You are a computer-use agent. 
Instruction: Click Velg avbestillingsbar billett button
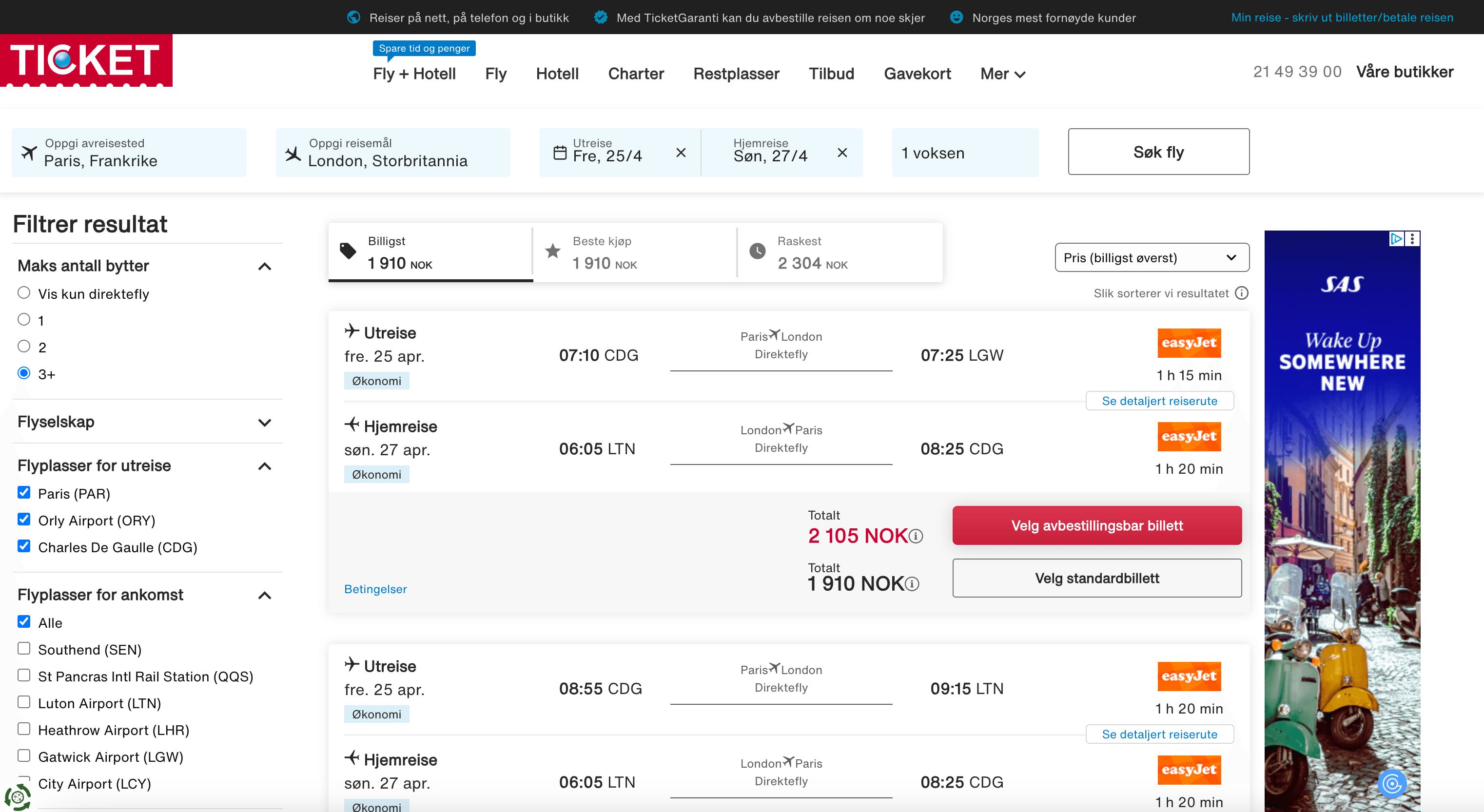coord(1096,525)
